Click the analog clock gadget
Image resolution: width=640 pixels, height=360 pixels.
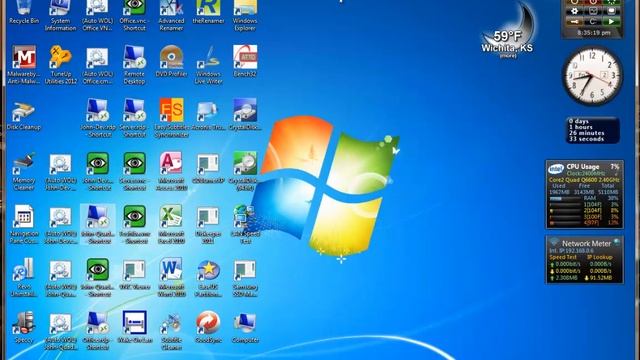(x=592, y=76)
